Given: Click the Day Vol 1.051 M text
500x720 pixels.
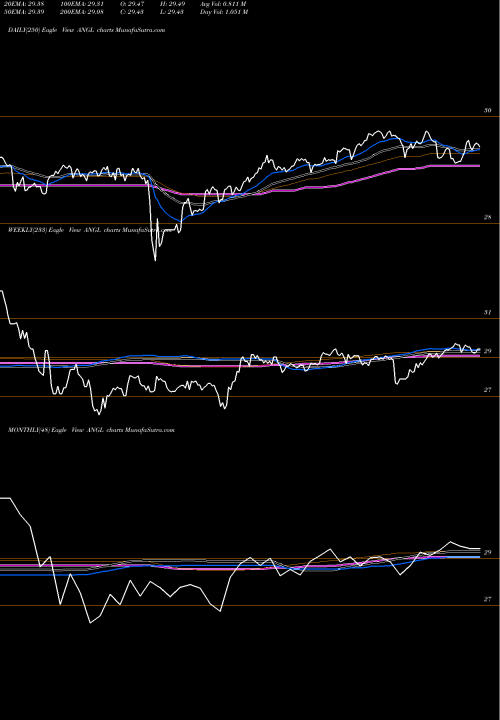Looking at the screenshot, I should coord(224,12).
